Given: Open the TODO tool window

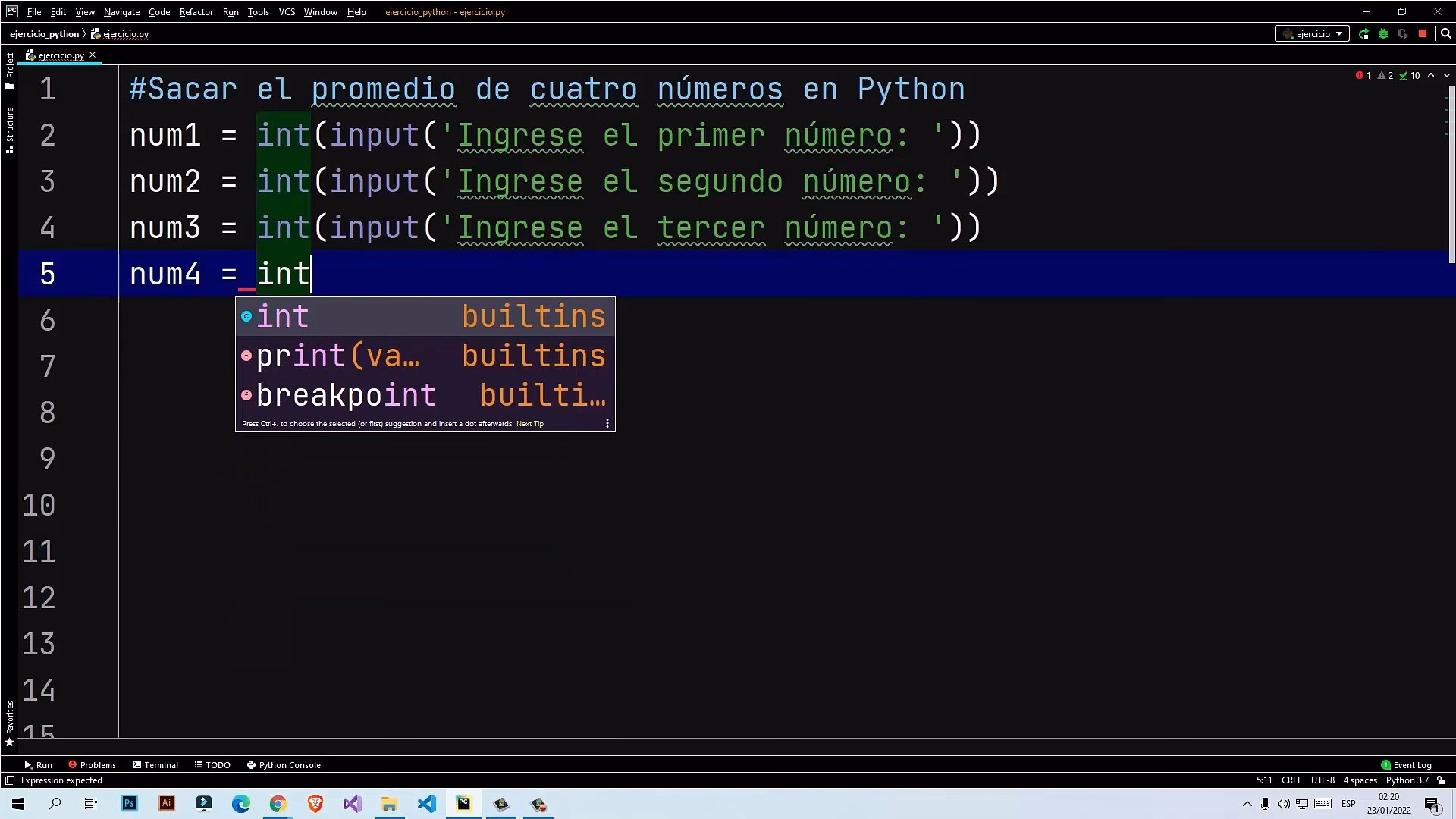Looking at the screenshot, I should tap(212, 764).
